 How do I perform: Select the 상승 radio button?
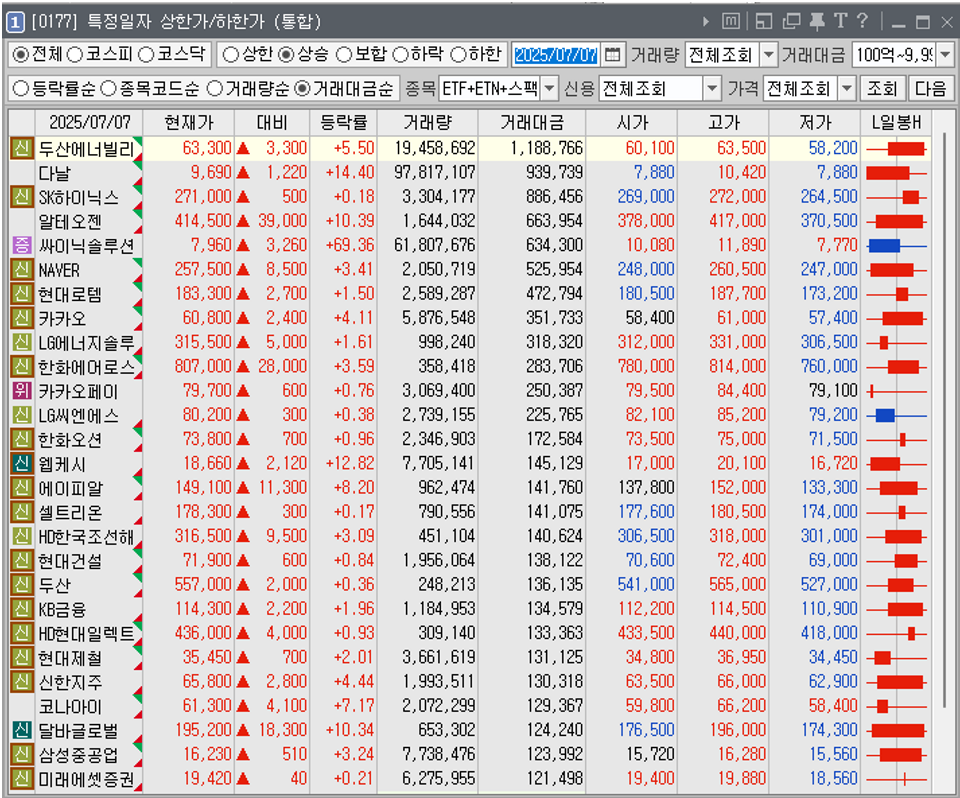[286, 55]
